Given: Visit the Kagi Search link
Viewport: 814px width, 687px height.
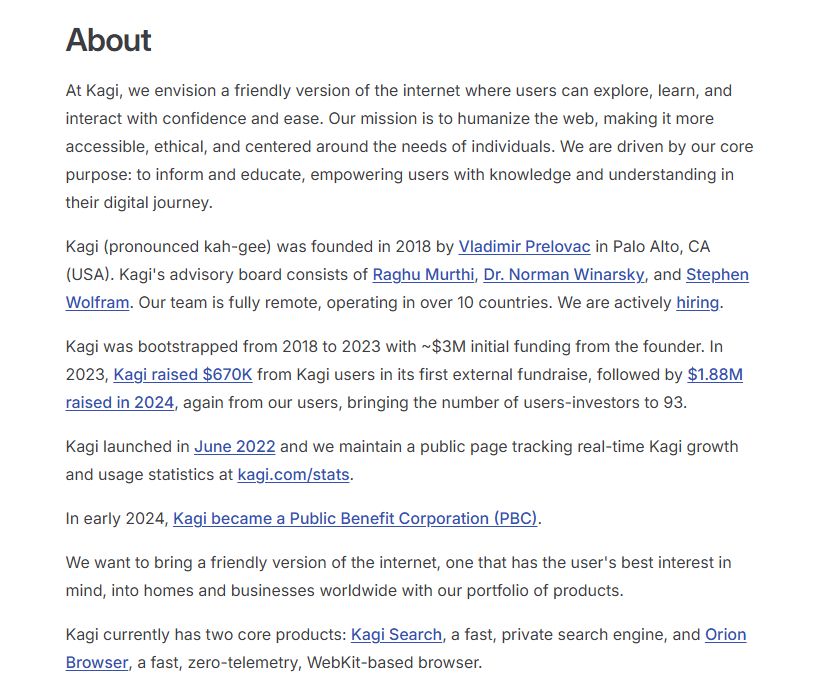Looking at the screenshot, I should click(x=396, y=635).
